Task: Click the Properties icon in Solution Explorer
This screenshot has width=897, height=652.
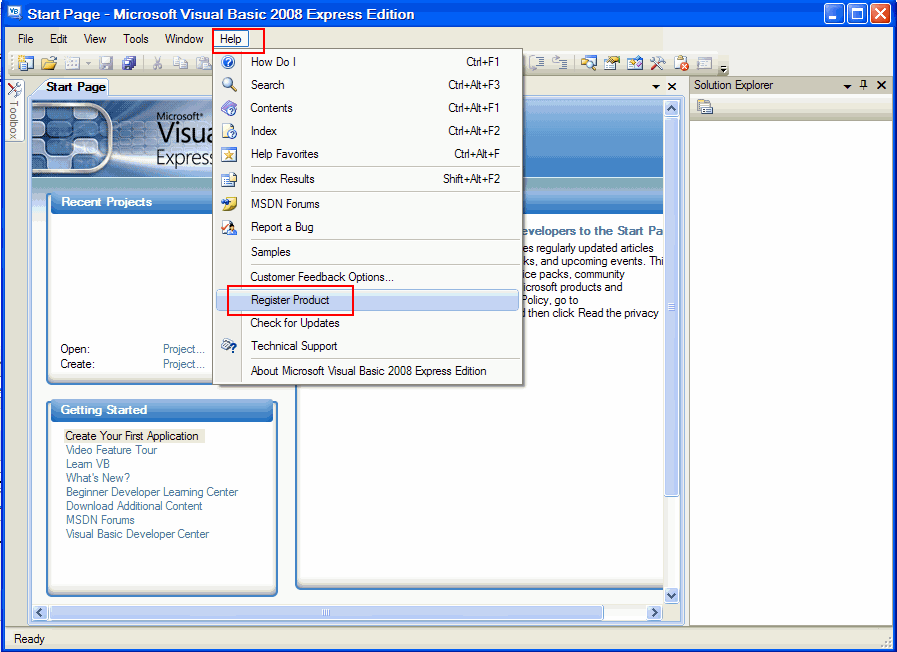Action: (x=705, y=107)
